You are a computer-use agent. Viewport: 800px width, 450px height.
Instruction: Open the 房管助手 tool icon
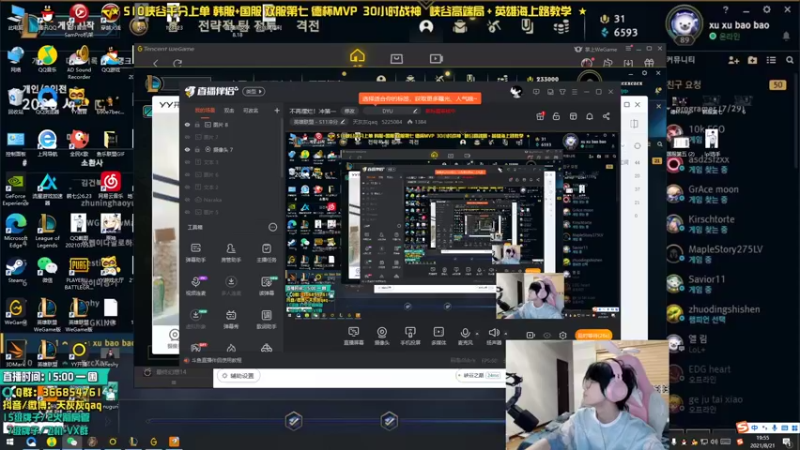[231, 252]
